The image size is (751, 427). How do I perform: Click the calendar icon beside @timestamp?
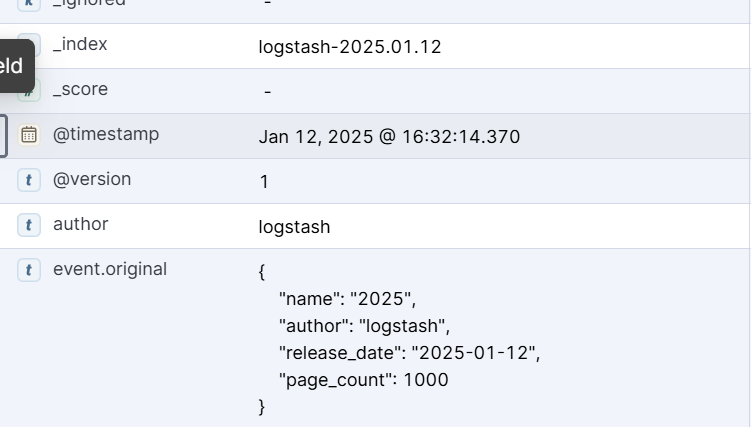tap(29, 135)
